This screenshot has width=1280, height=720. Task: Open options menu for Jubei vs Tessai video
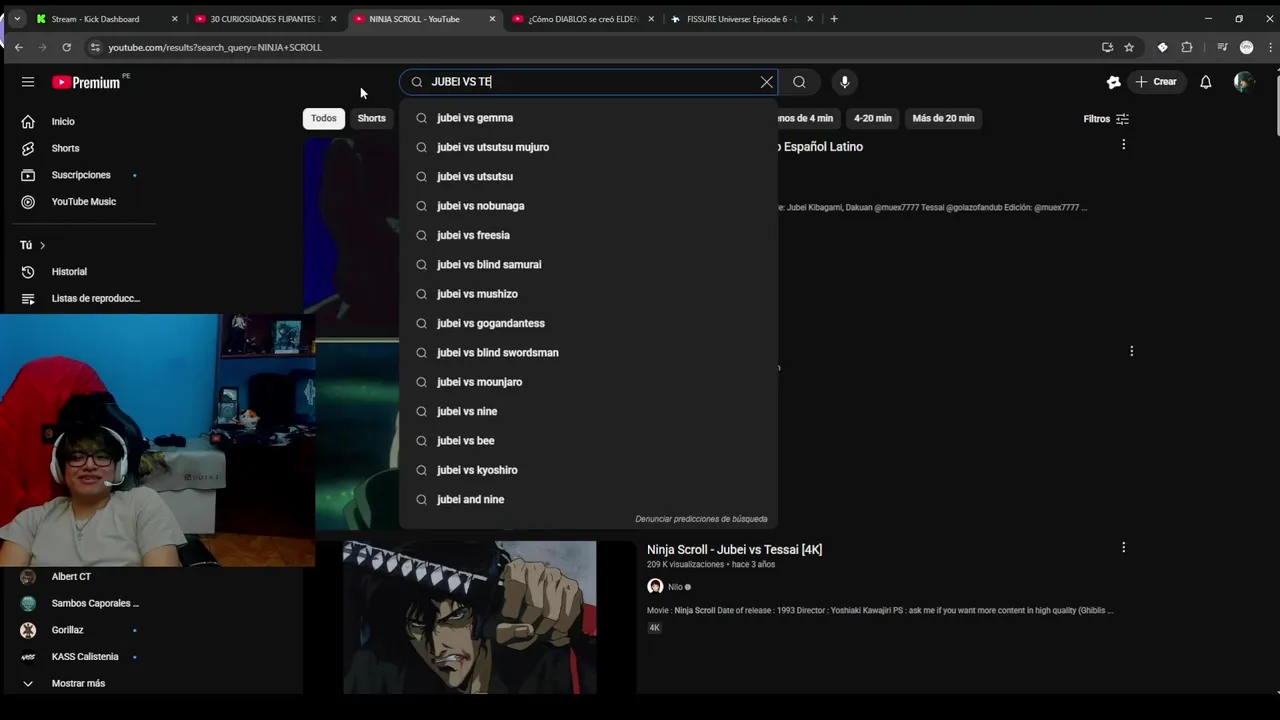click(1124, 548)
